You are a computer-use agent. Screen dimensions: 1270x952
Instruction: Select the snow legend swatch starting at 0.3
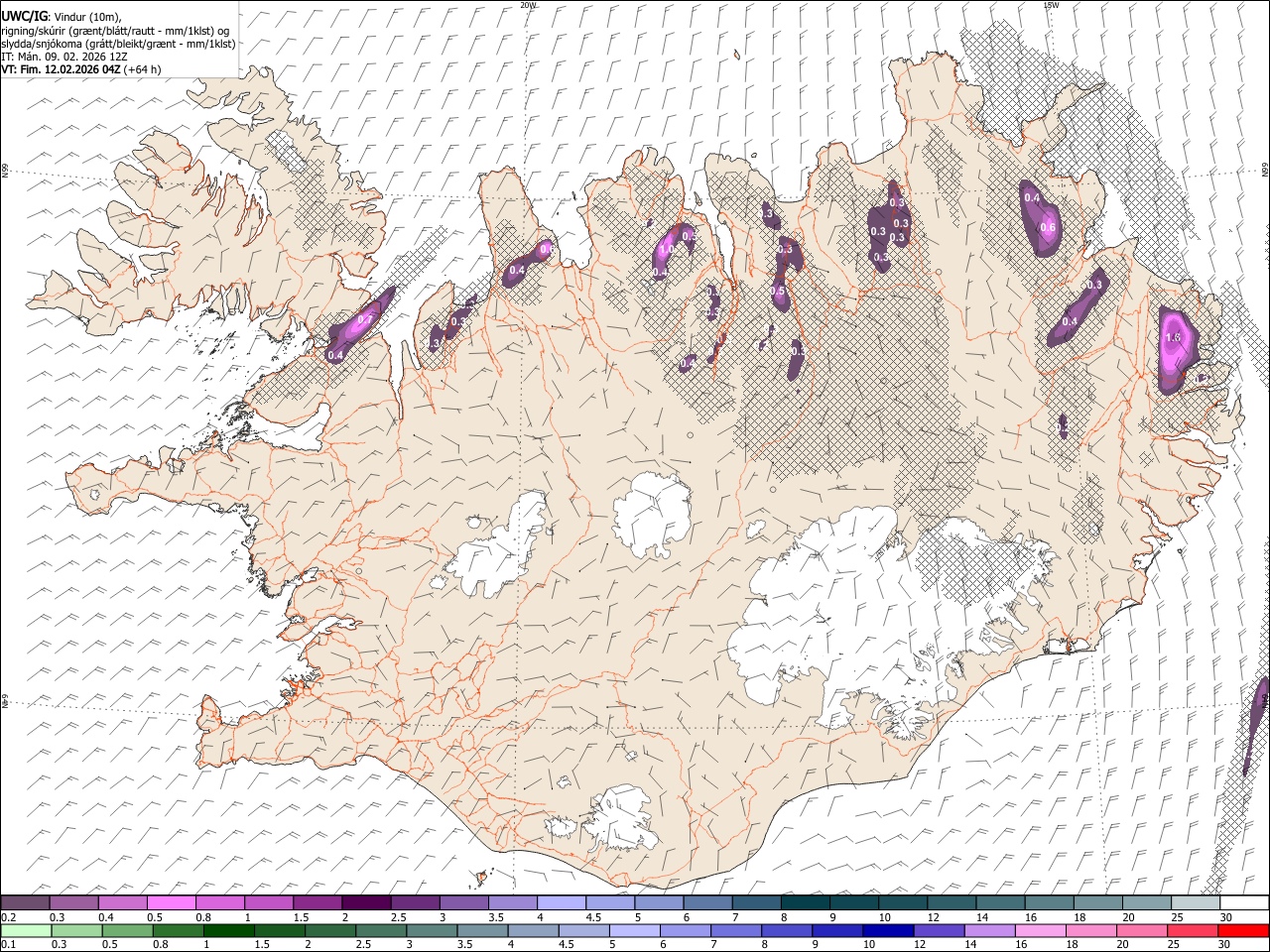pos(73,903)
